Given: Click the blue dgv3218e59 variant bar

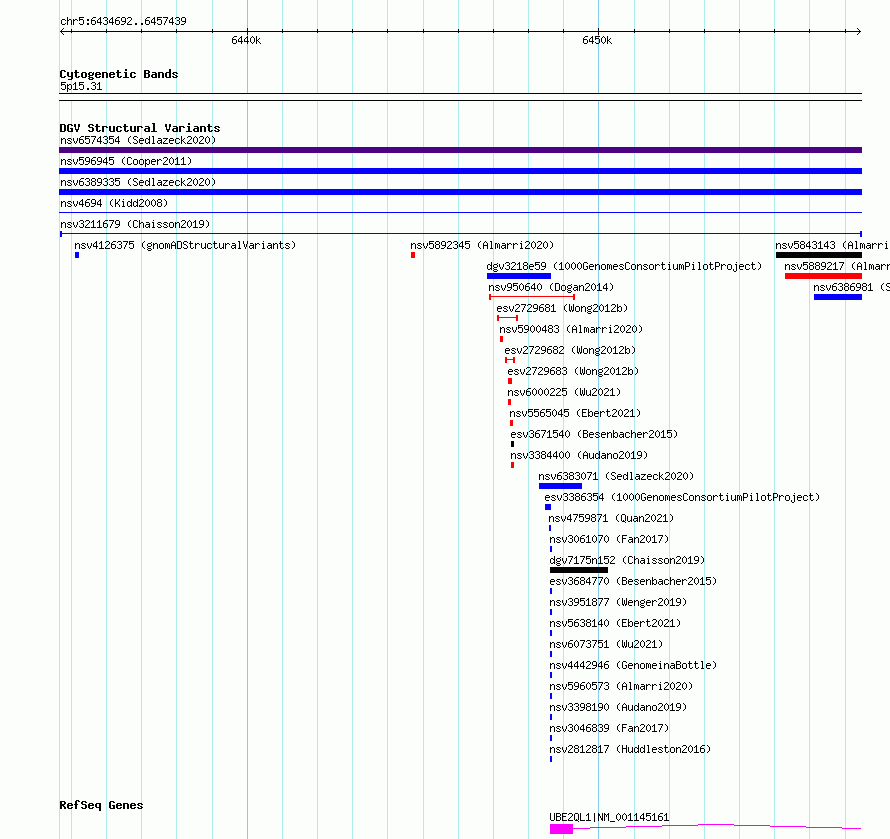Looking at the screenshot, I should (x=519, y=276).
